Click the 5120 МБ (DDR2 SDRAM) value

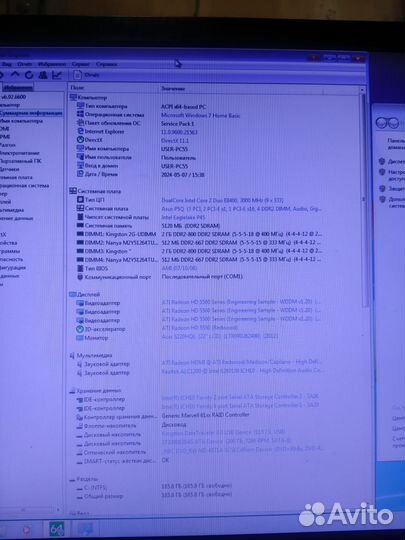[190, 226]
